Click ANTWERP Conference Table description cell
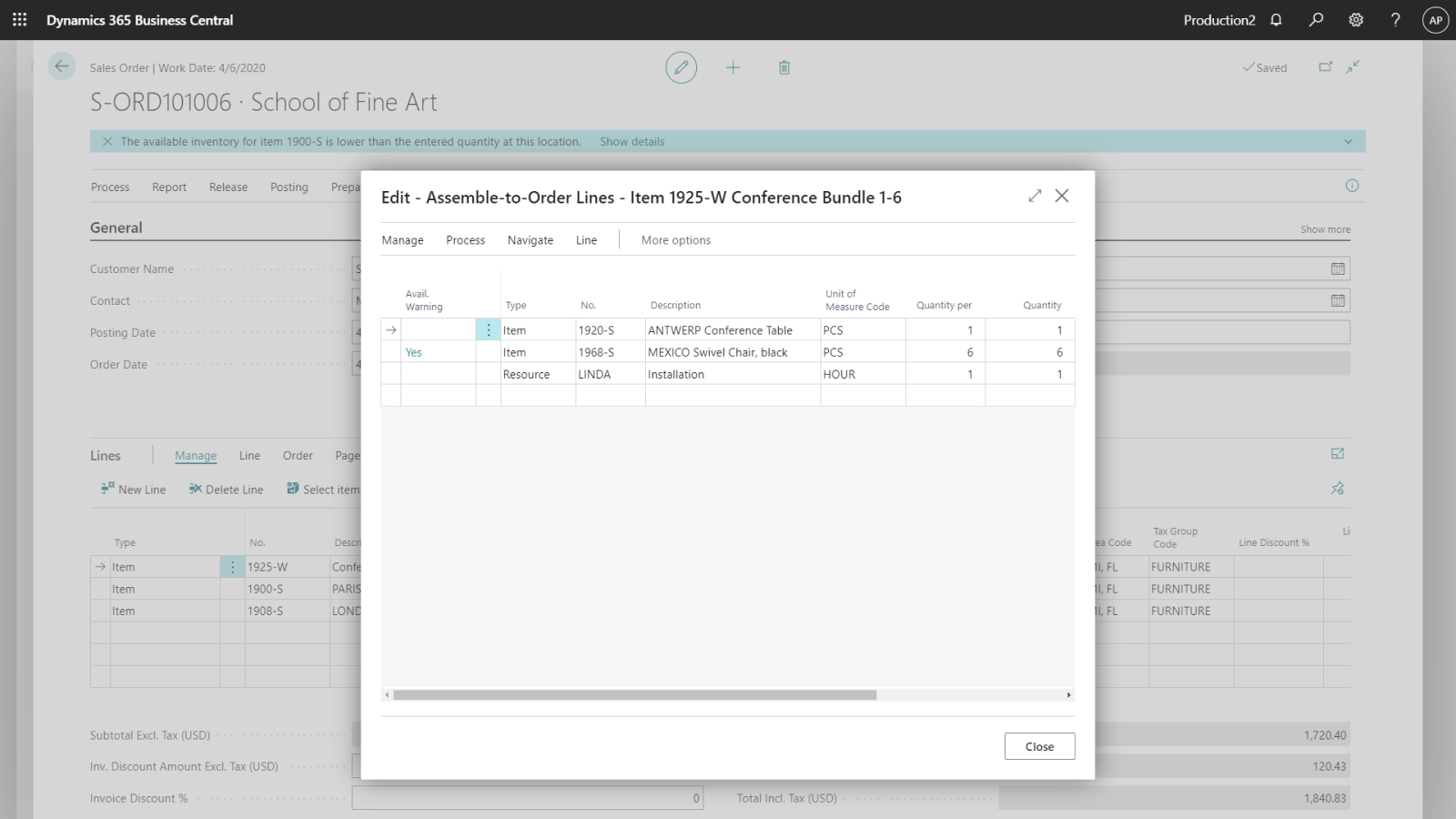 coord(733,330)
